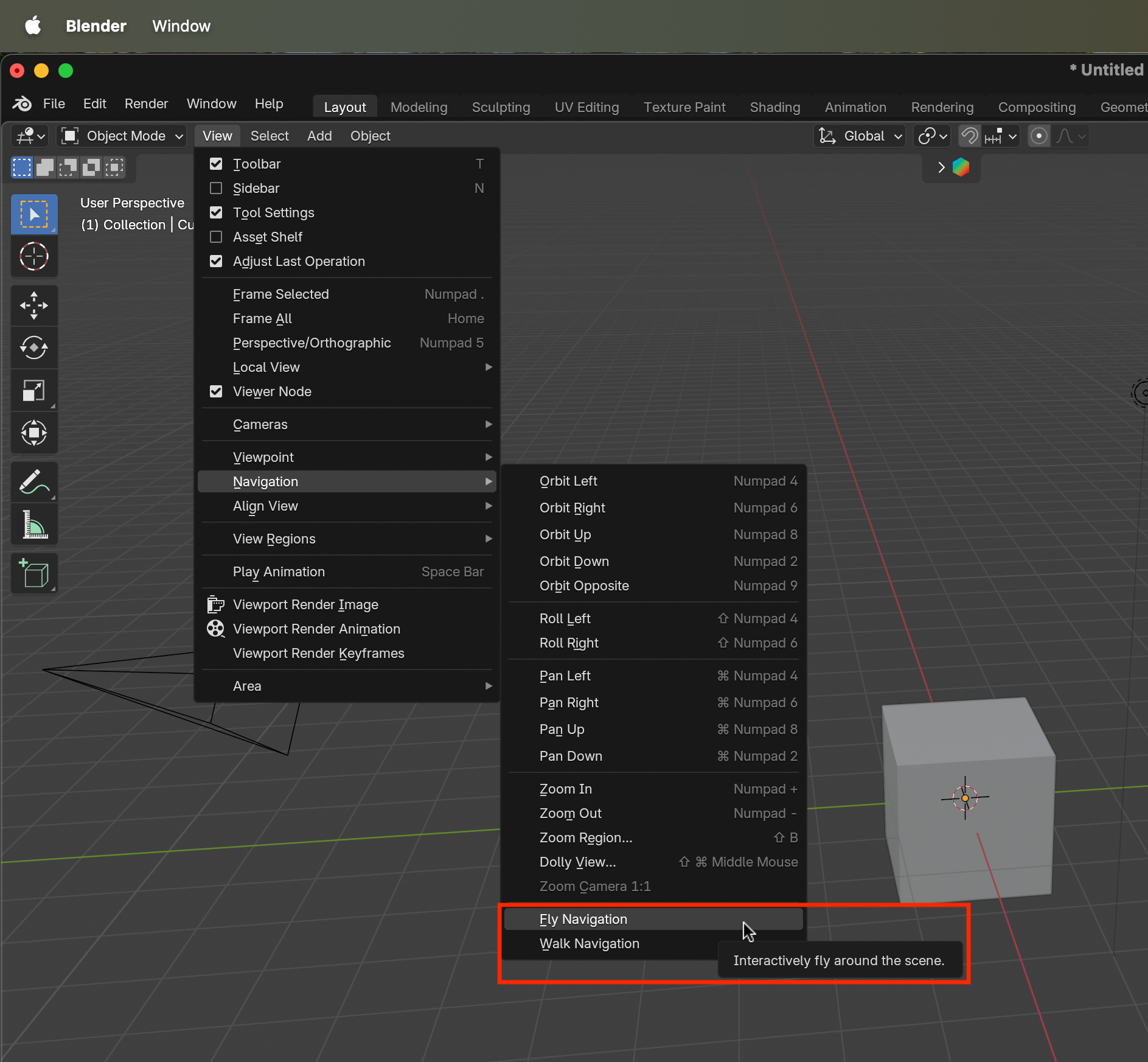The height and width of the screenshot is (1062, 1148).
Task: Click the Viewport Render Animation reel icon
Action: 216,629
